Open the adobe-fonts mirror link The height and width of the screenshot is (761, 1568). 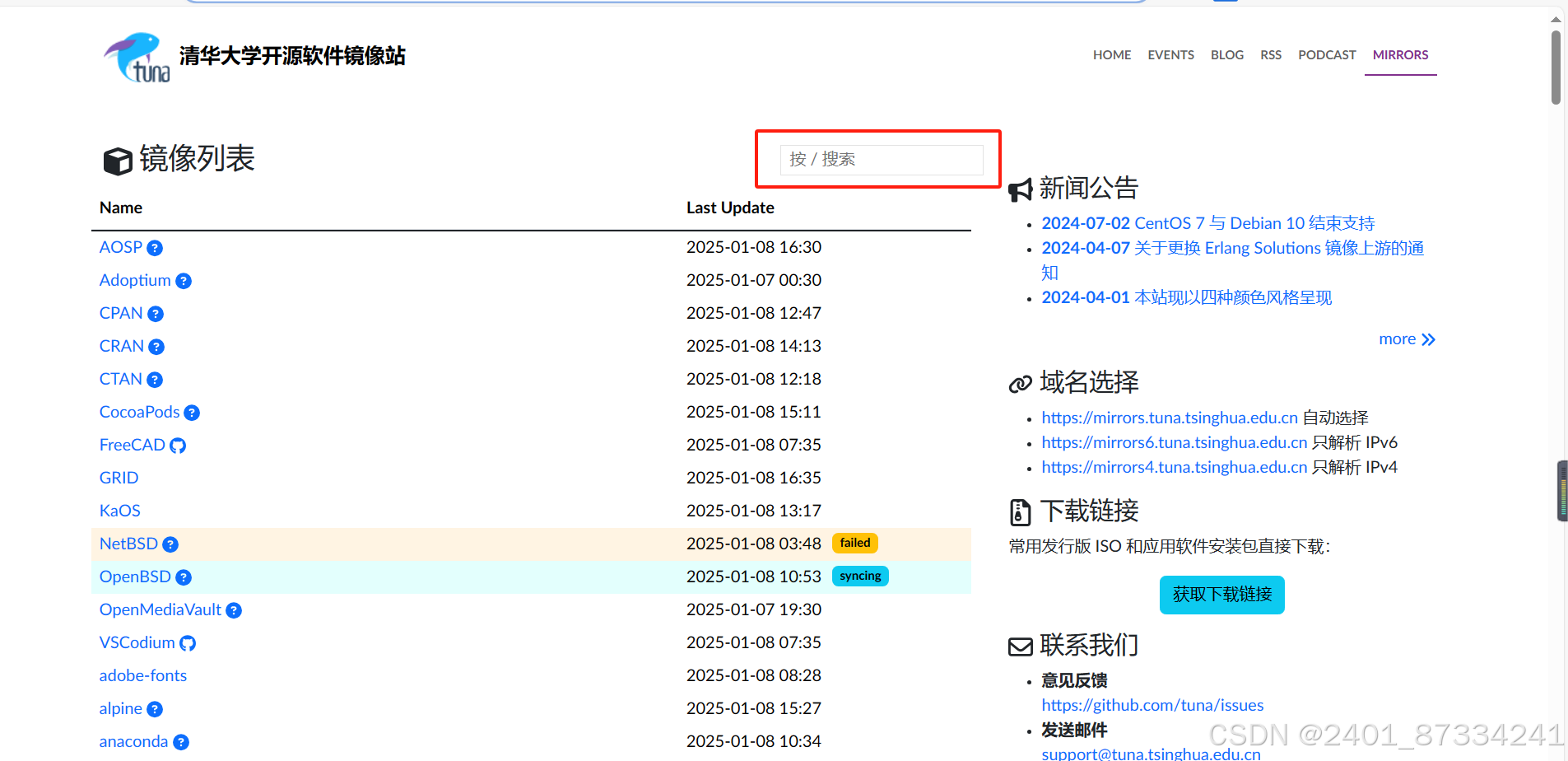143,675
